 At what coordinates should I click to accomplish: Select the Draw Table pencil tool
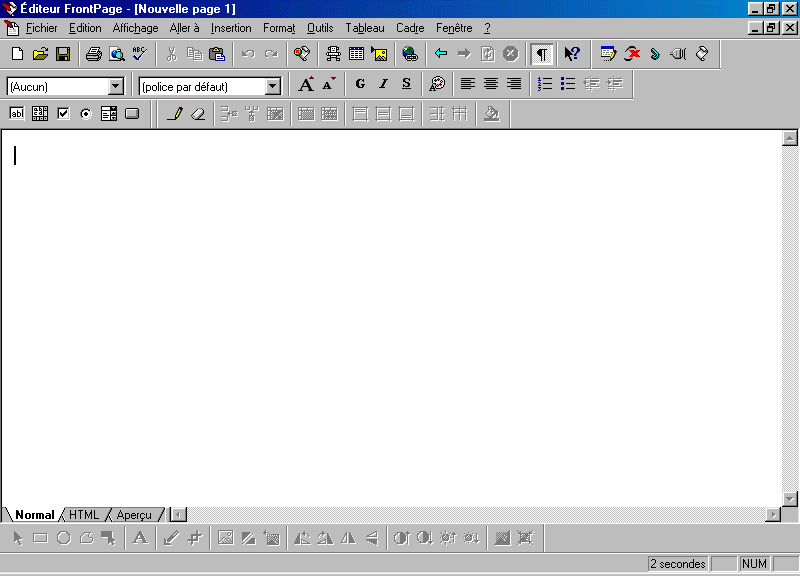click(x=175, y=114)
